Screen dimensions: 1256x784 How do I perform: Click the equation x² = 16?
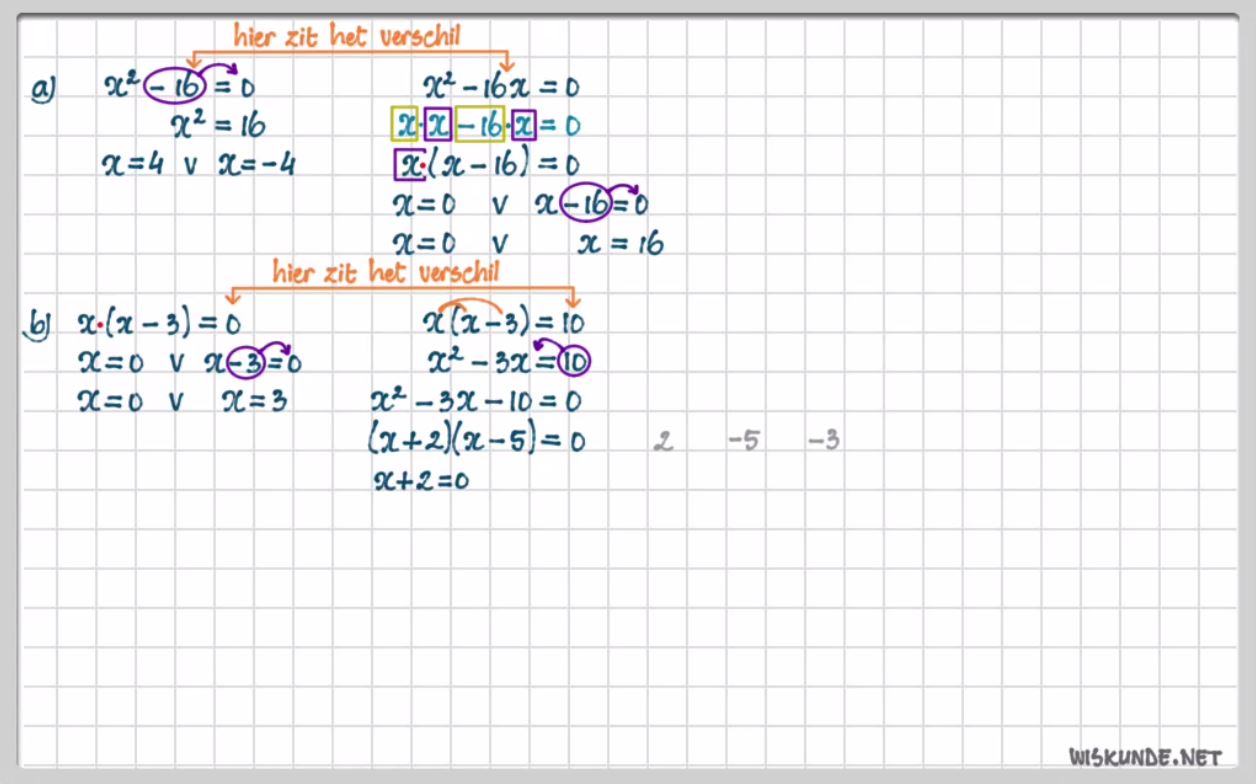click(218, 126)
